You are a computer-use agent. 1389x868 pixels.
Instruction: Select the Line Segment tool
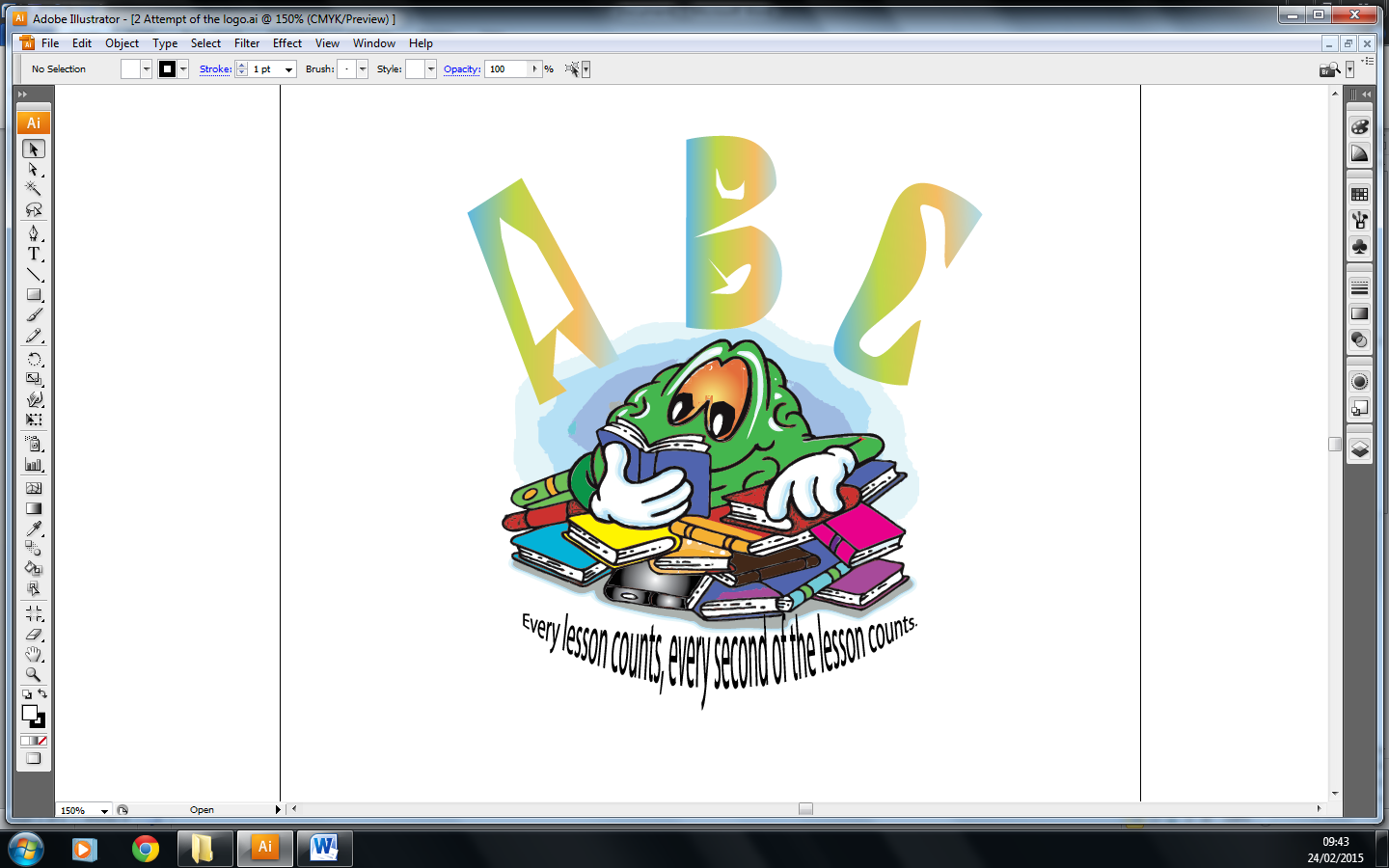[x=34, y=274]
